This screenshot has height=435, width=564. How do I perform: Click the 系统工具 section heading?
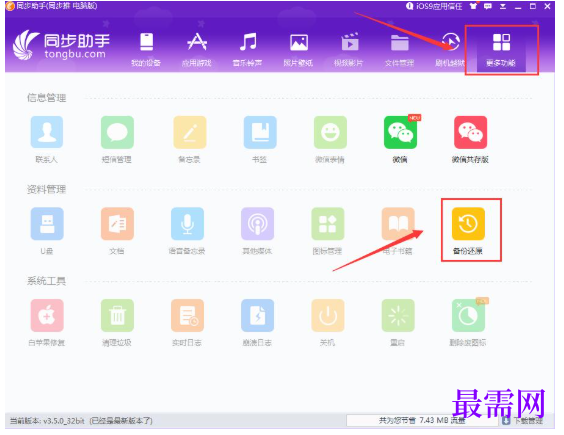(x=46, y=281)
